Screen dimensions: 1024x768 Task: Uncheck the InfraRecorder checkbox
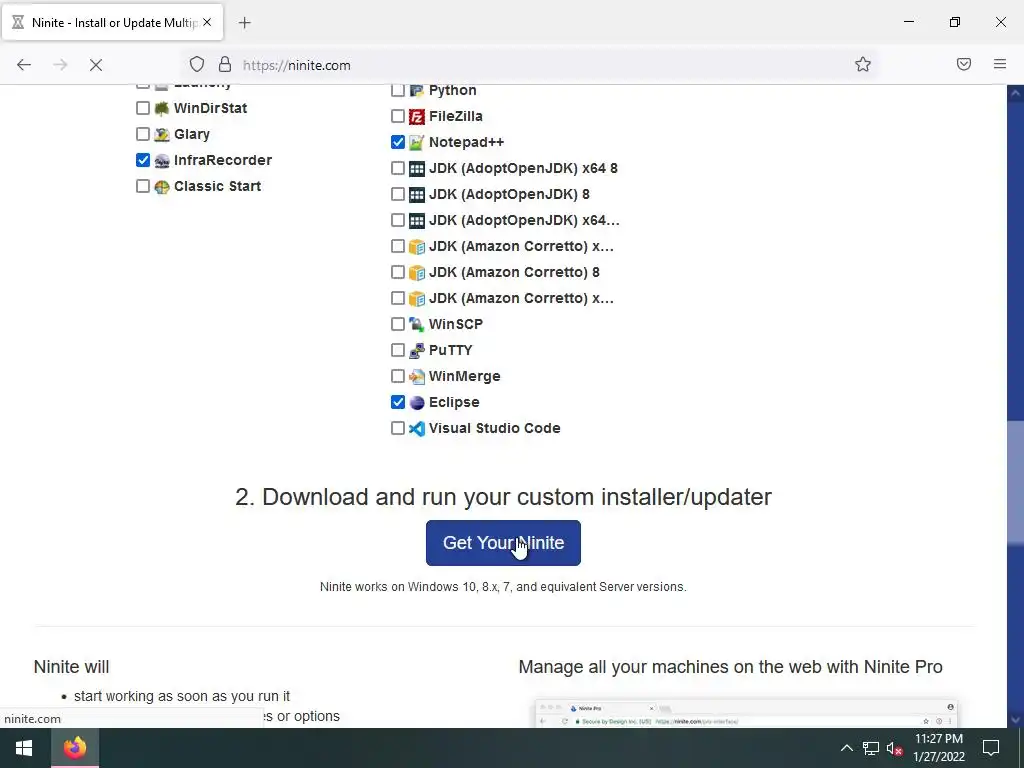pyautogui.click(x=143, y=160)
